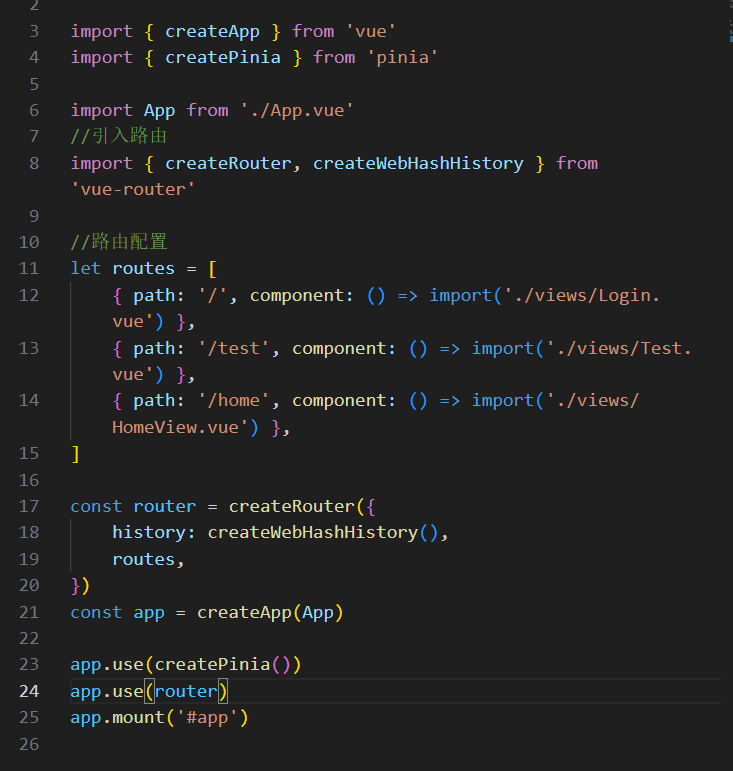Click line number 8 in the gutter
Viewport: 733px width, 771px height.
click(34, 163)
